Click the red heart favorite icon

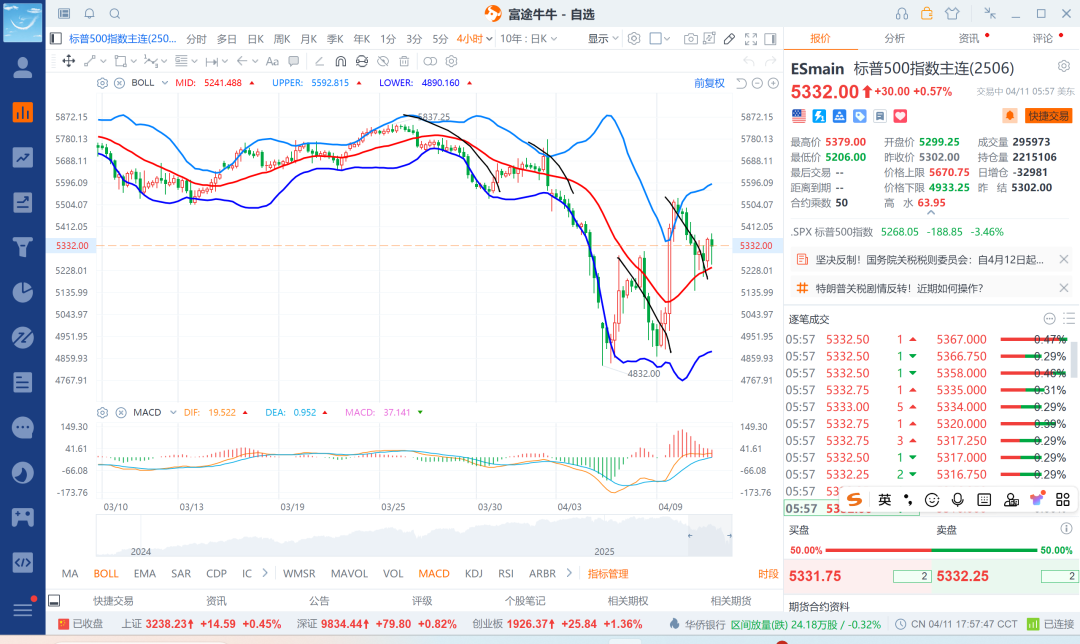[900, 116]
